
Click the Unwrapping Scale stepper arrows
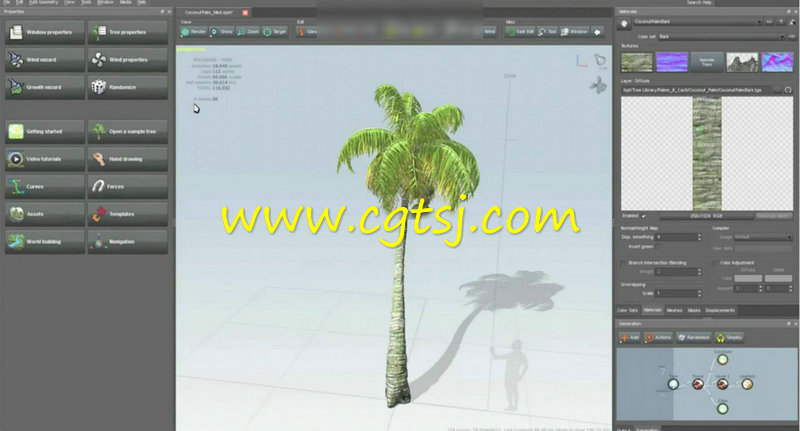tap(699, 293)
